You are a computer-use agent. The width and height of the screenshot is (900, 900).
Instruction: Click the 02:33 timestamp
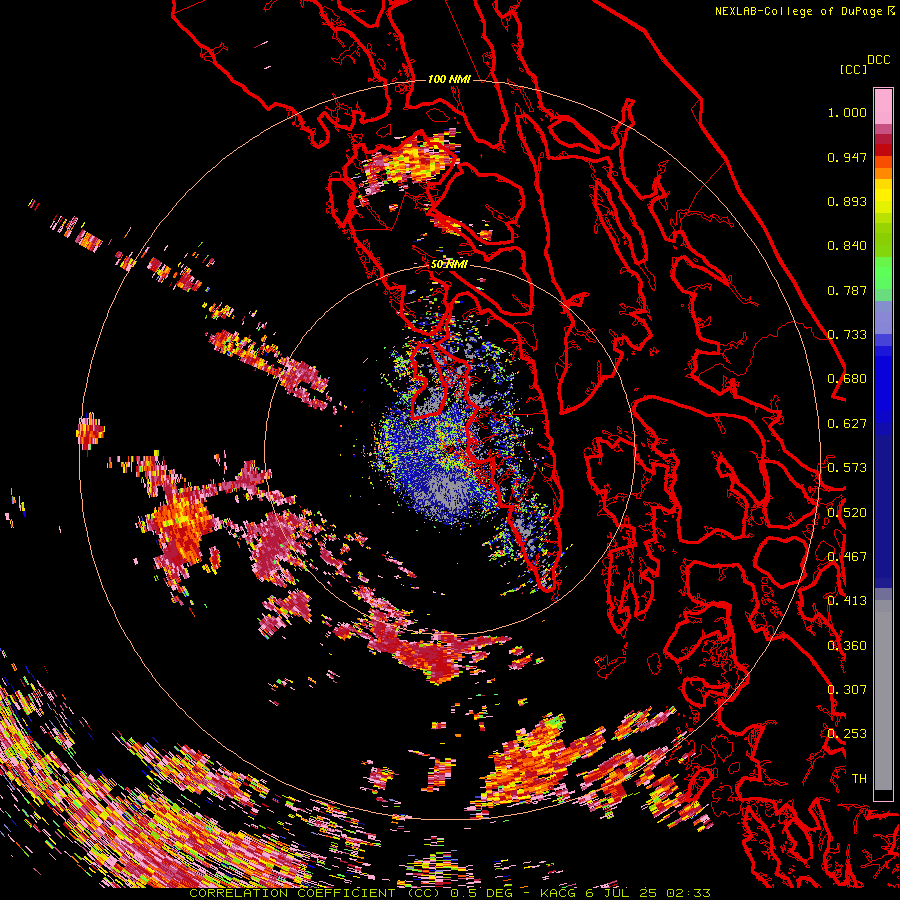pyautogui.click(x=688, y=893)
